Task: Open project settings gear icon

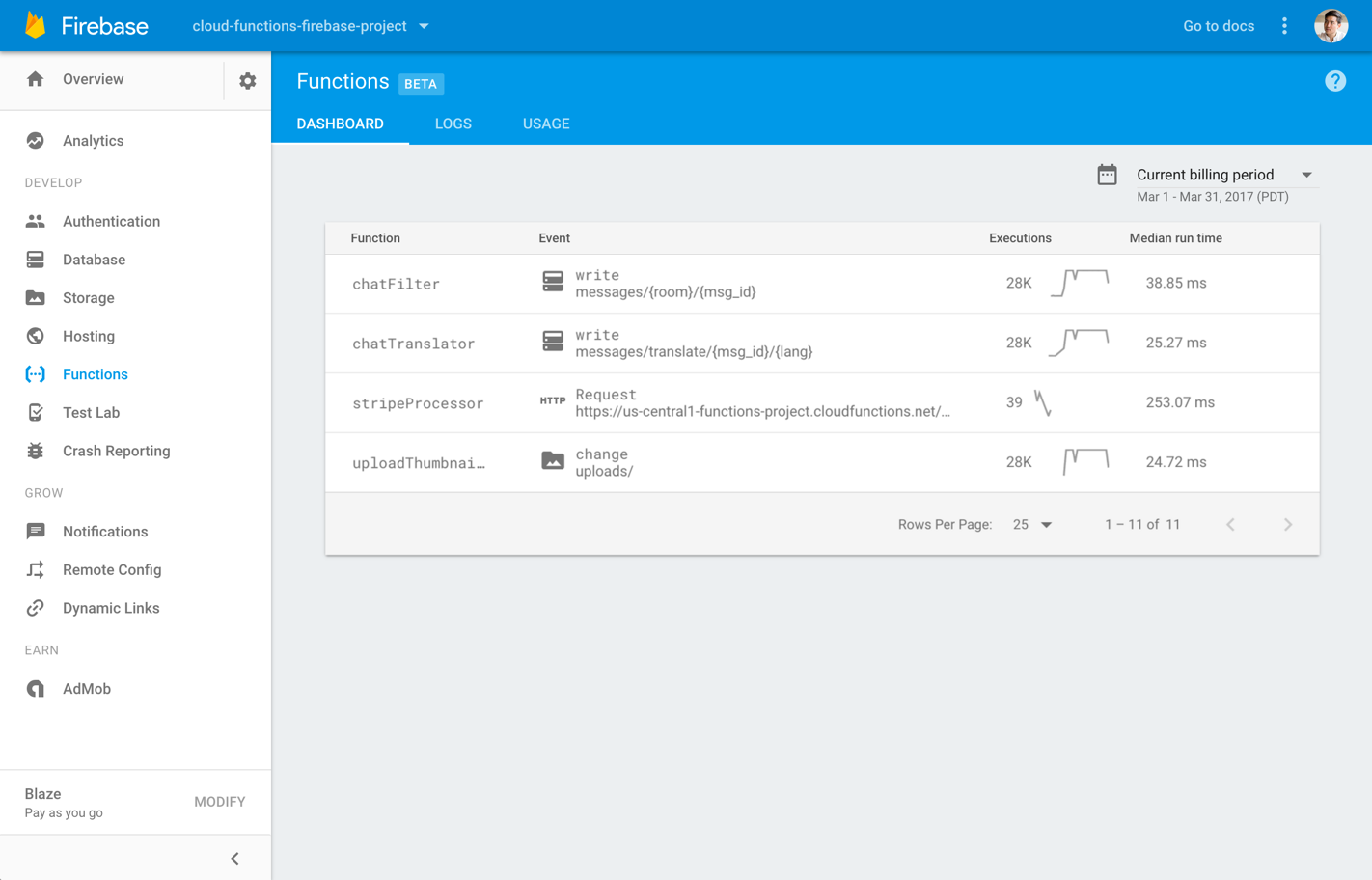Action: [248, 81]
